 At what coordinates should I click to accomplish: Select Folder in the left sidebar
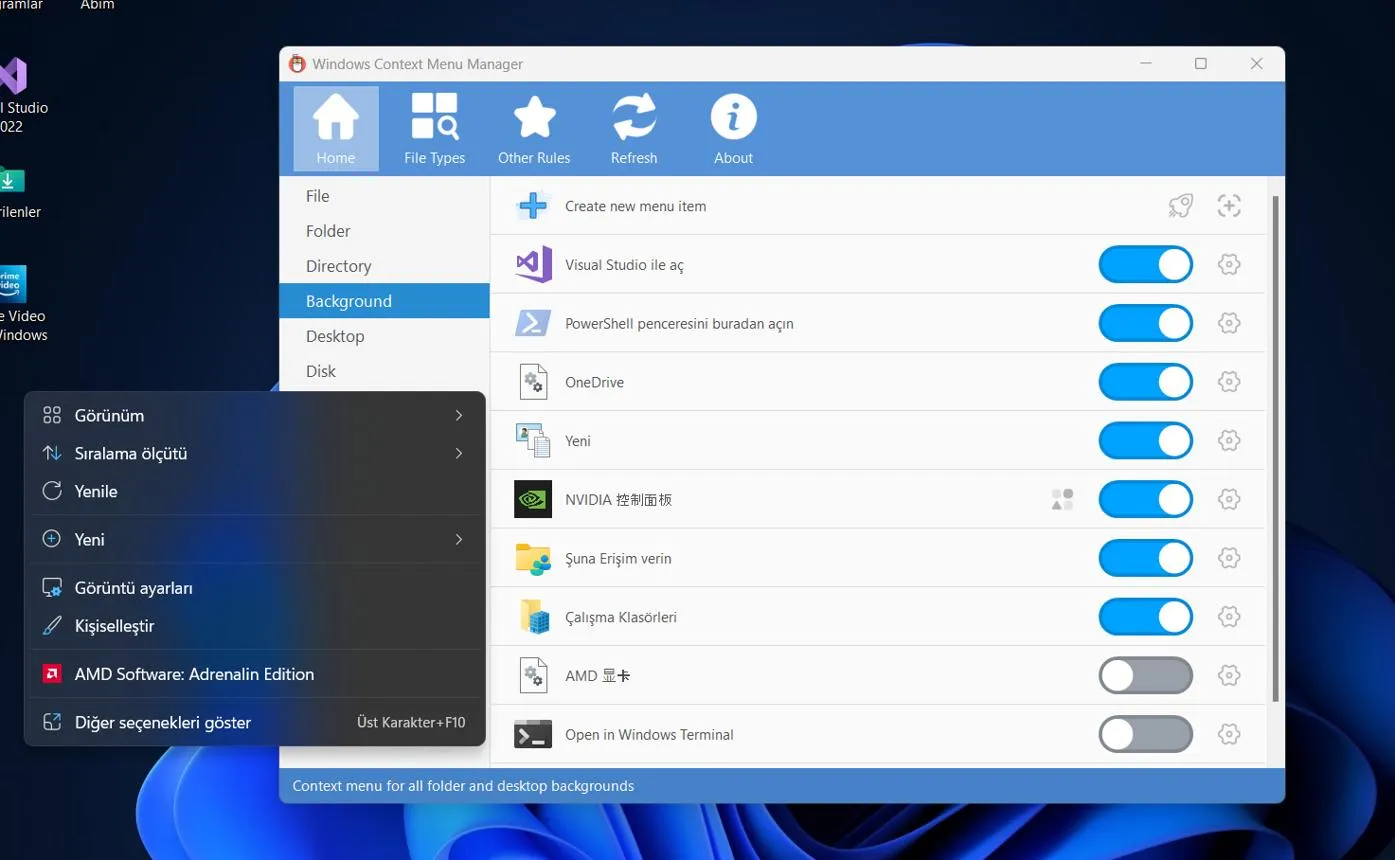(x=384, y=231)
